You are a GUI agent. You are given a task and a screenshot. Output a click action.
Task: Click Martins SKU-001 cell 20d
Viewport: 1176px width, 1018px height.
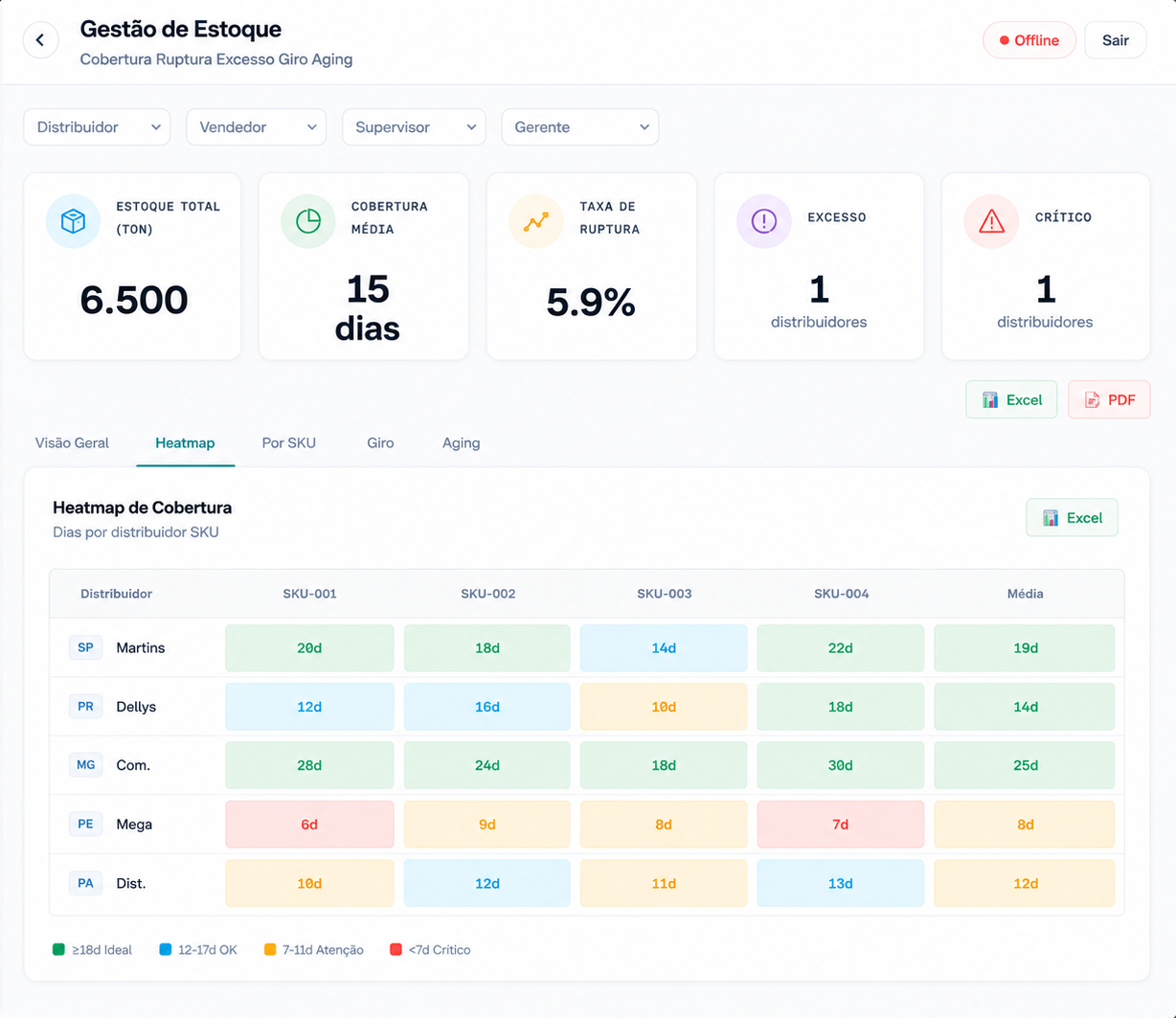coord(309,648)
